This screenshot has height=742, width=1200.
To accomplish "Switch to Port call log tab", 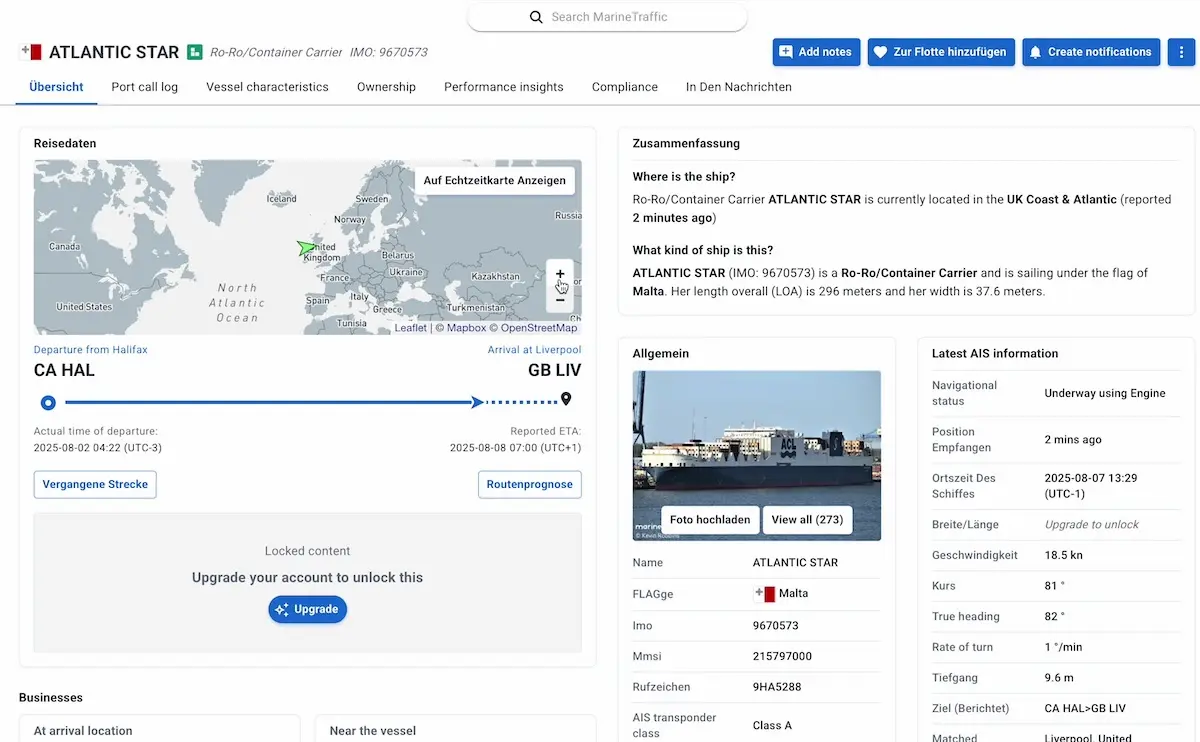I will [145, 87].
